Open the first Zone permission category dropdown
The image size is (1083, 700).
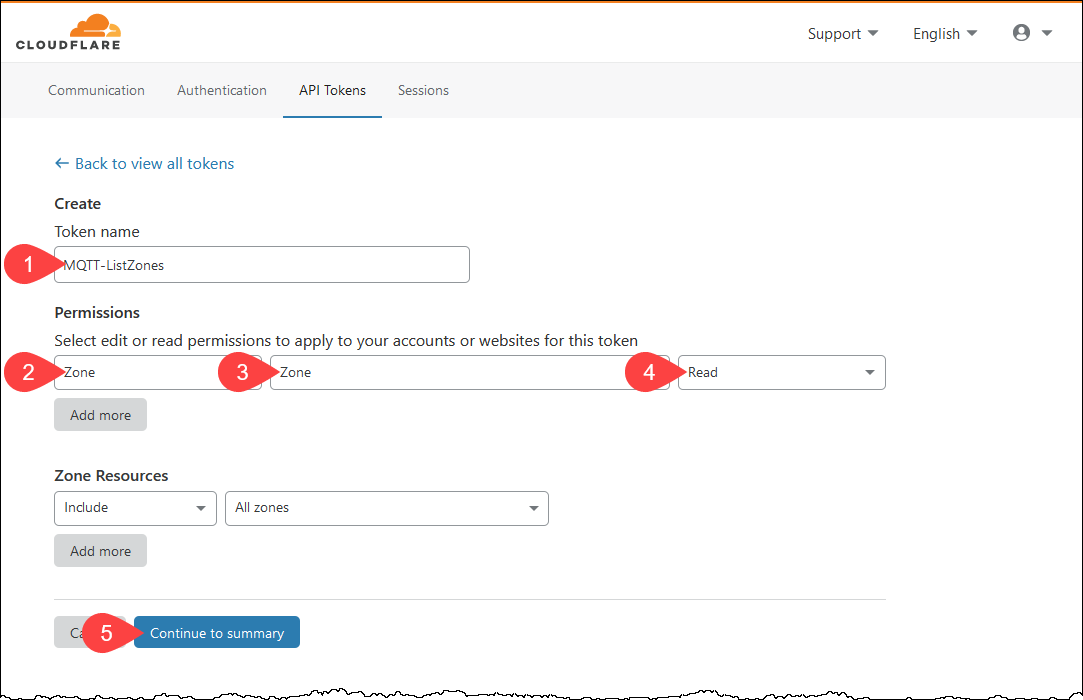157,372
